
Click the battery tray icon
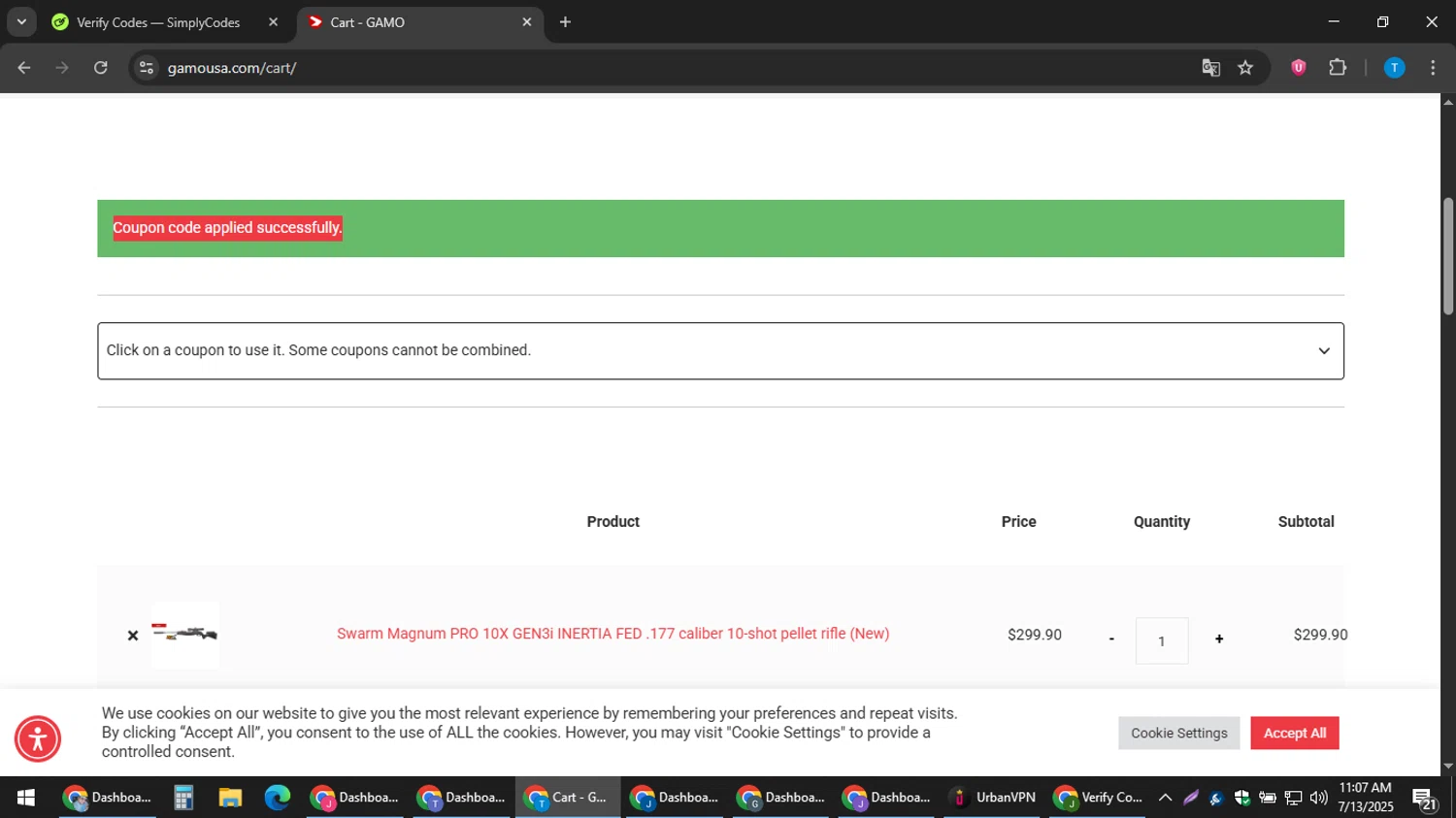click(x=1267, y=798)
